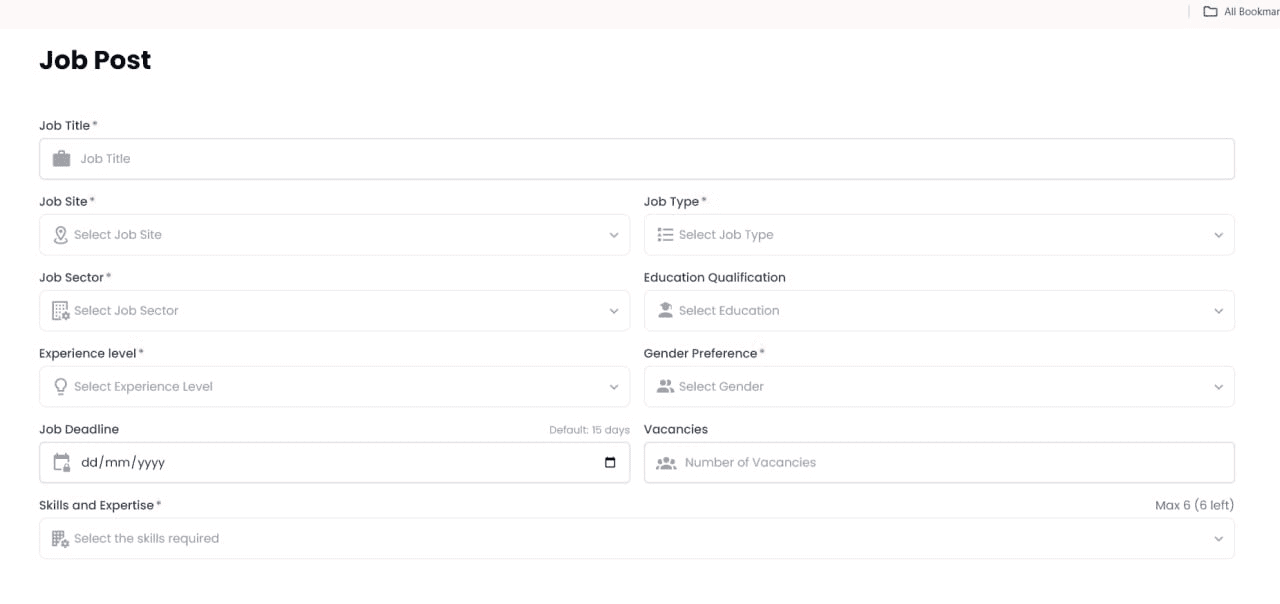Click the 'Education Qualification' field label
The height and width of the screenshot is (604, 1280).
(x=715, y=278)
